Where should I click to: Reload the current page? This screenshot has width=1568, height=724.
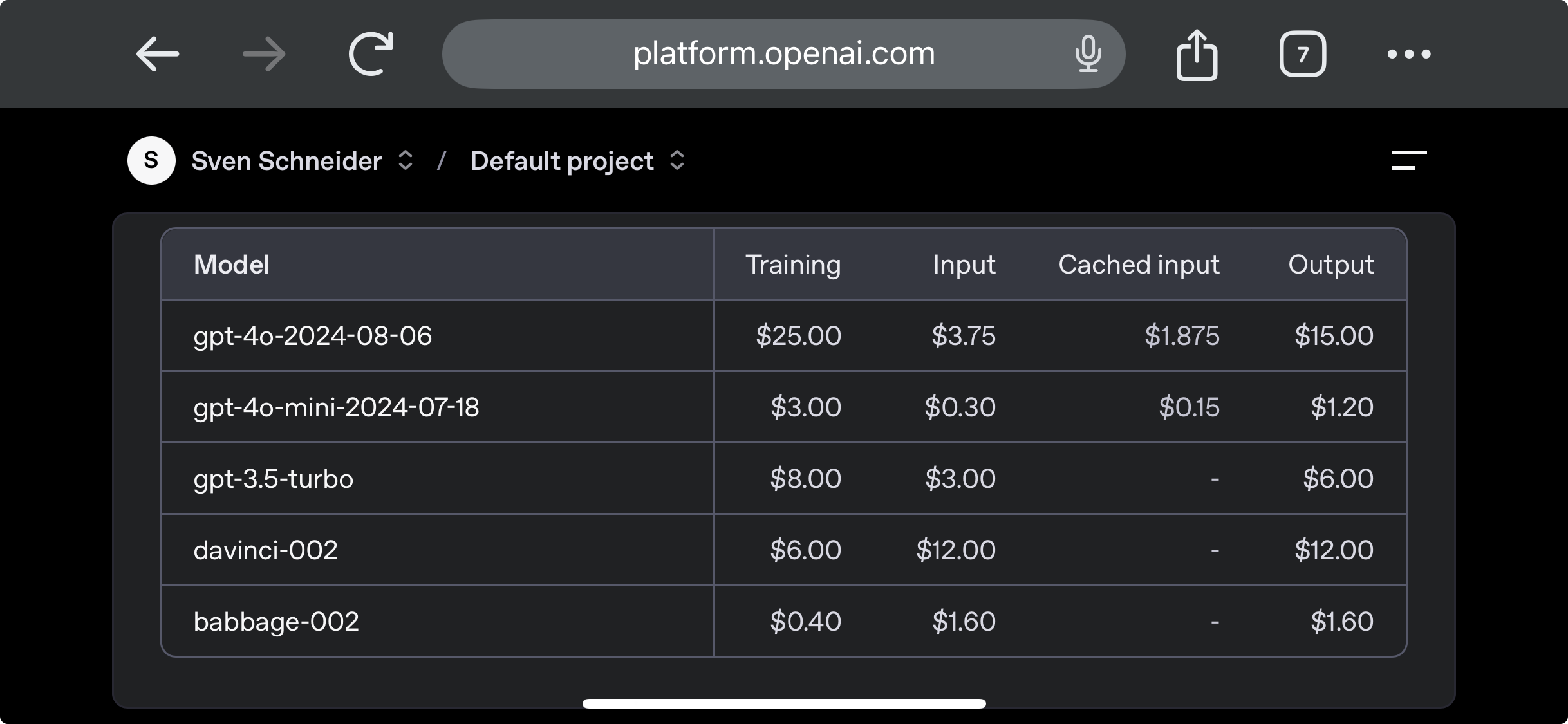371,54
